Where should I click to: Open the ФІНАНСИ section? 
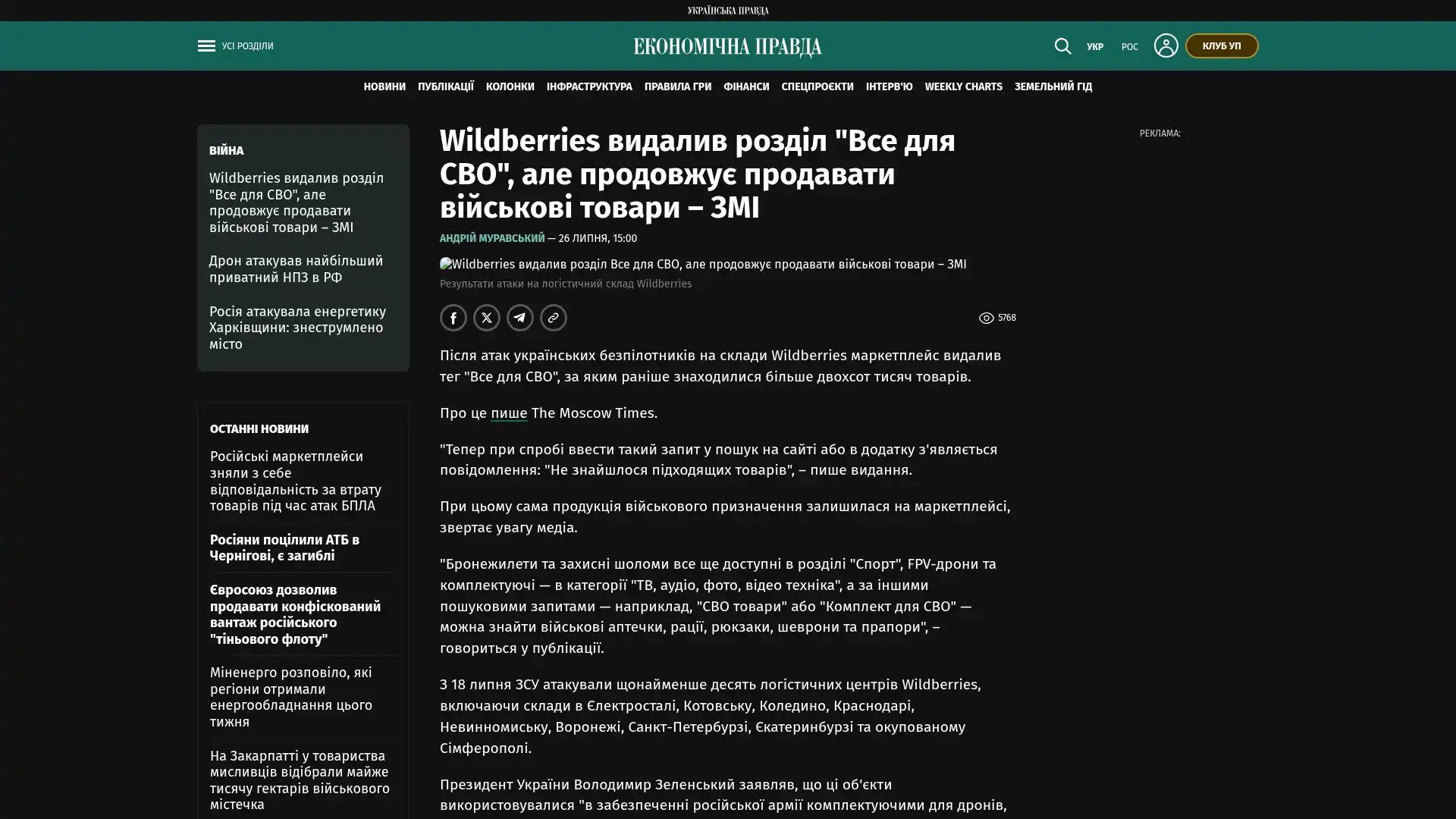746,86
